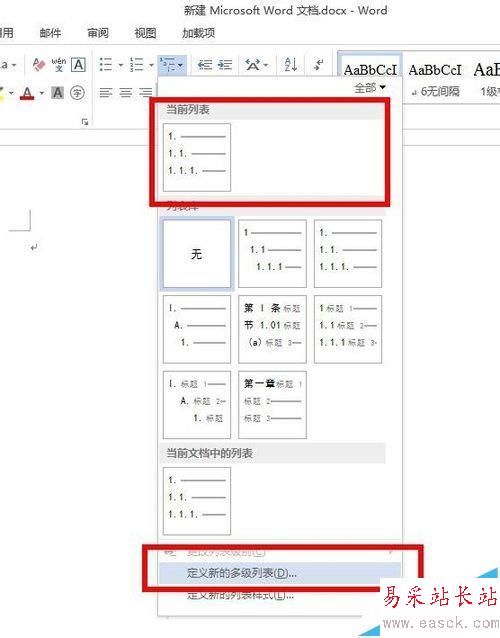
Task: Click the Increase Indent icon
Action: click(225, 65)
